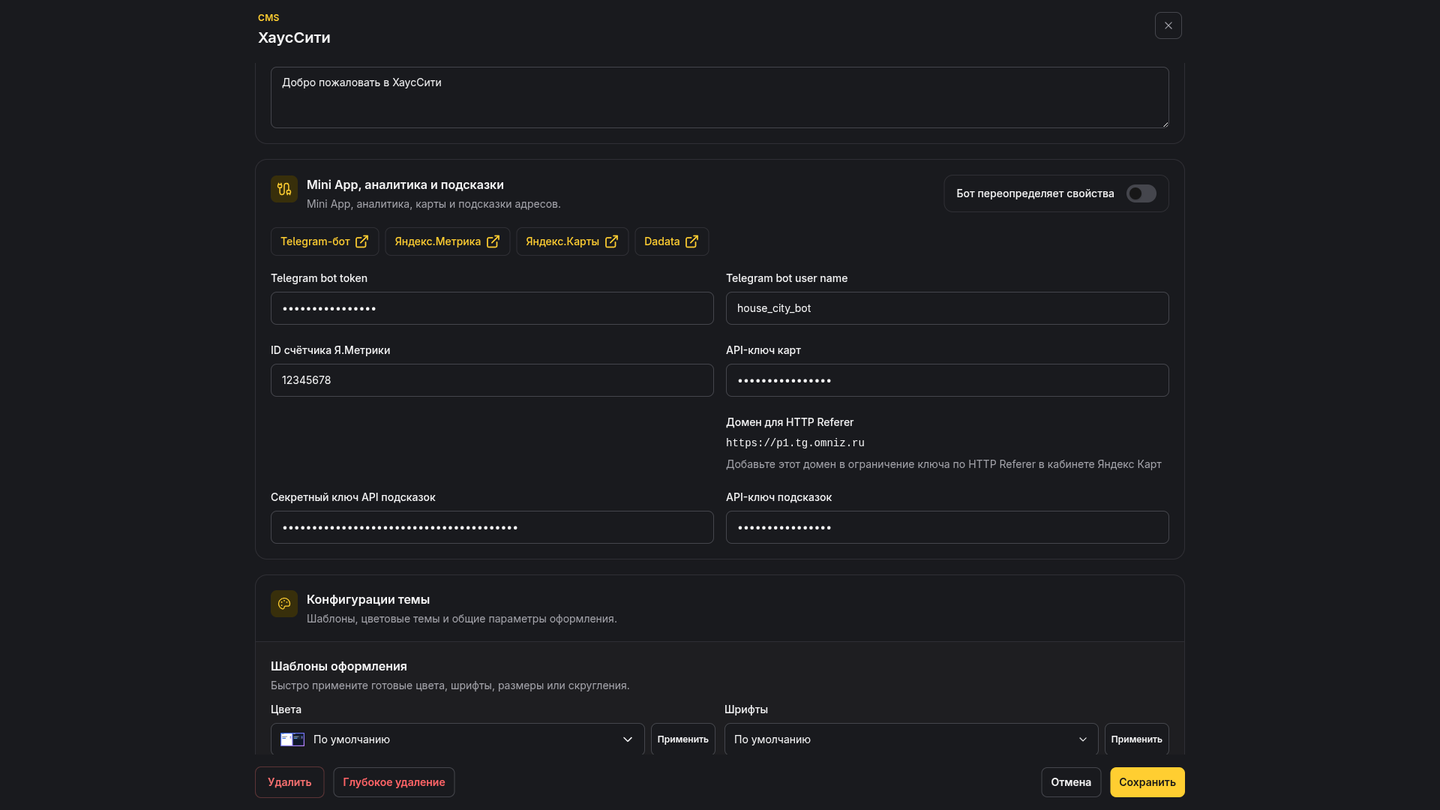1440x810 pixels.
Task: Open the Цвета template dropdown
Action: pos(458,740)
